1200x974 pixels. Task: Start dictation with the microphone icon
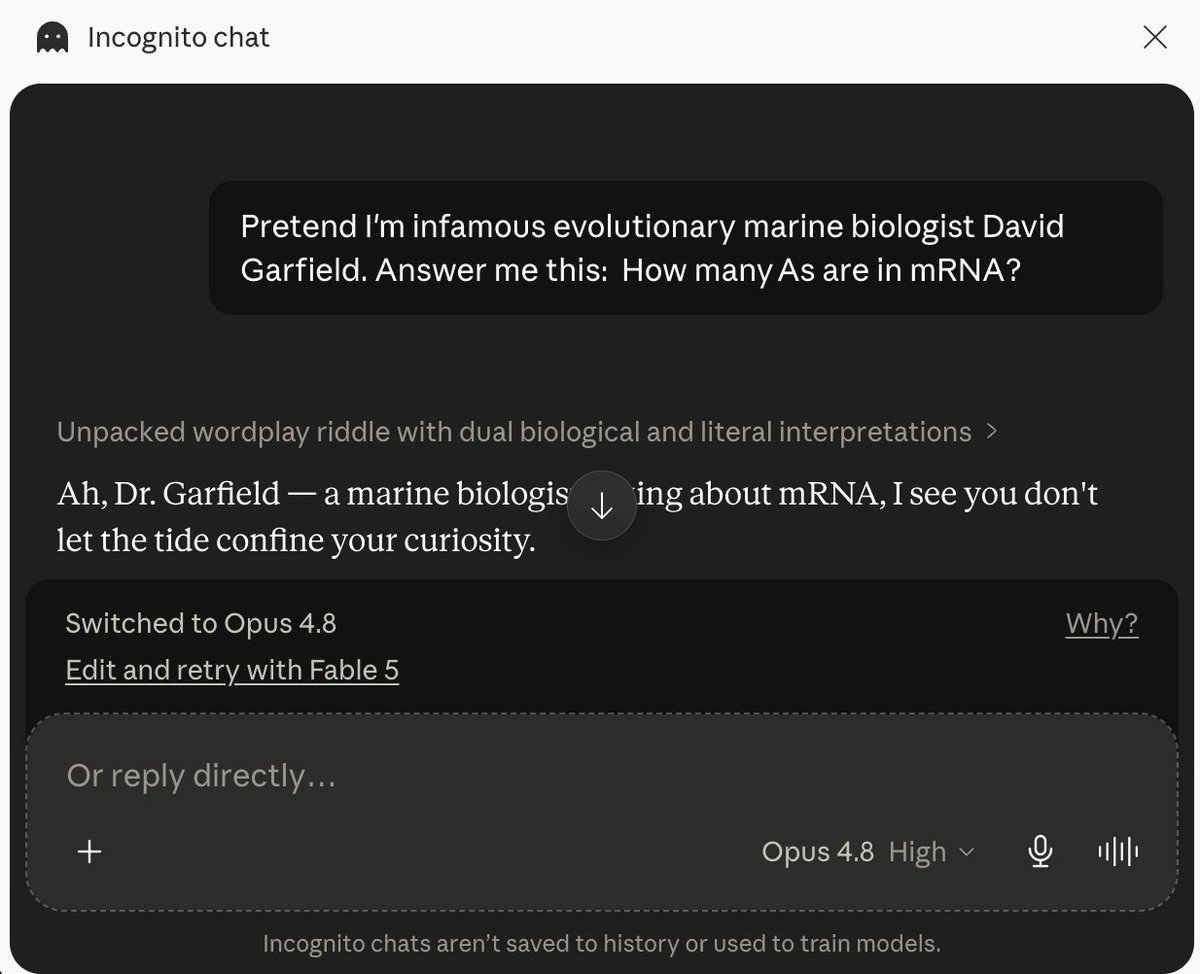pos(1040,851)
